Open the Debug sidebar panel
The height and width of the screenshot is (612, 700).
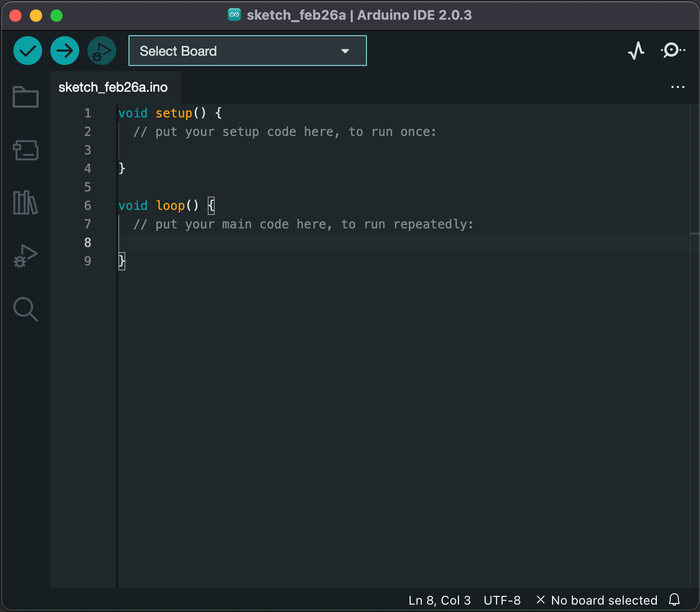click(x=25, y=256)
